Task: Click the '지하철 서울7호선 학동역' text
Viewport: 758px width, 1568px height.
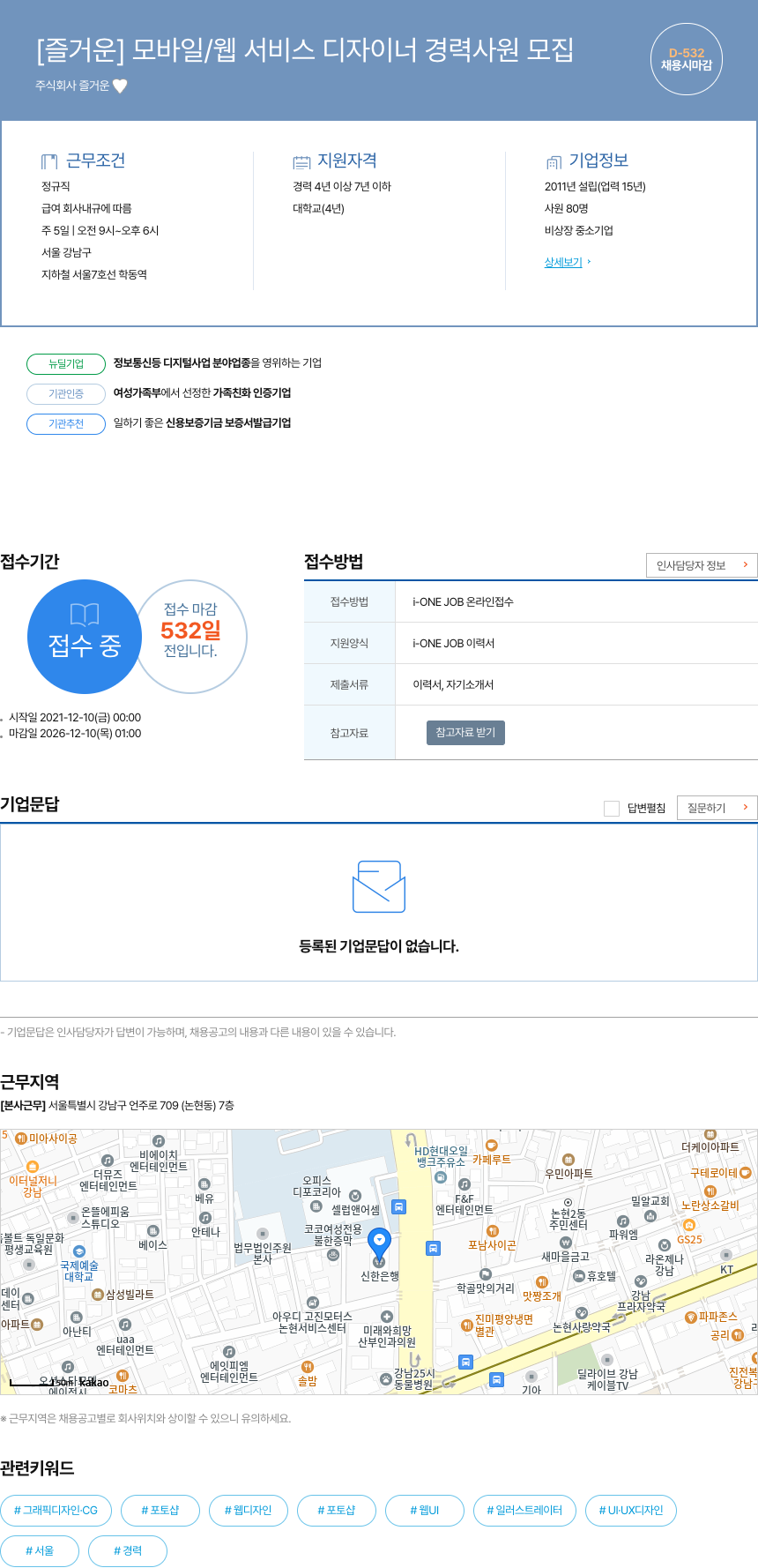Action: click(x=94, y=274)
